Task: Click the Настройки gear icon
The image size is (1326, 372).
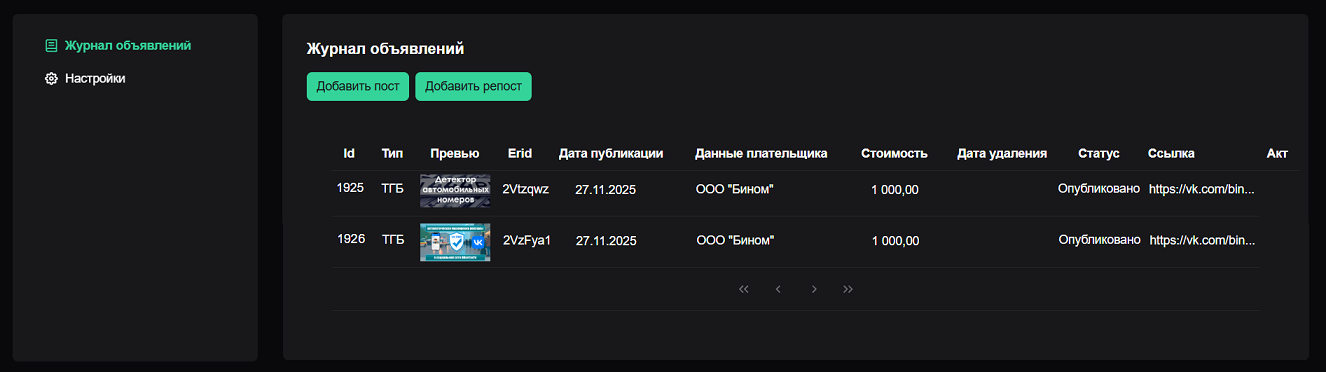Action: [51, 78]
